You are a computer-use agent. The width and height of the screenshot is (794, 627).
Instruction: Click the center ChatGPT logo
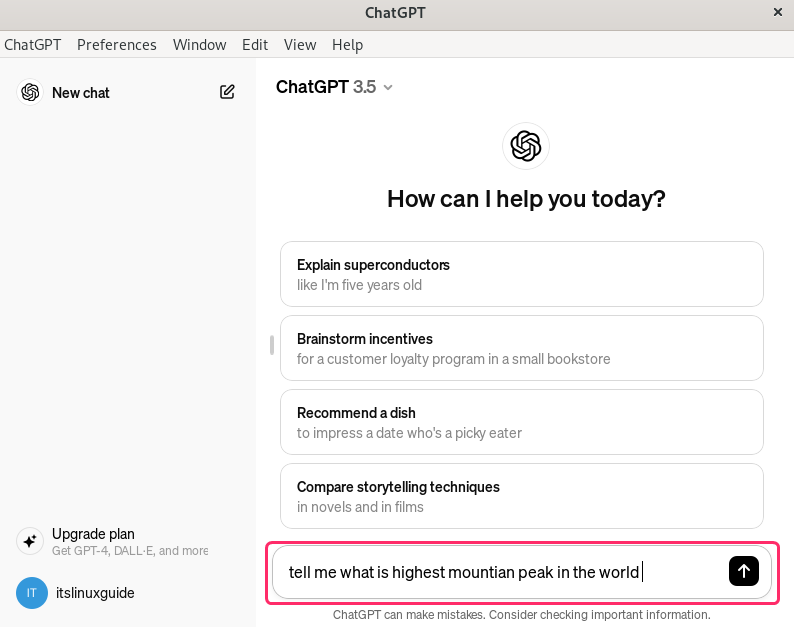click(525, 146)
